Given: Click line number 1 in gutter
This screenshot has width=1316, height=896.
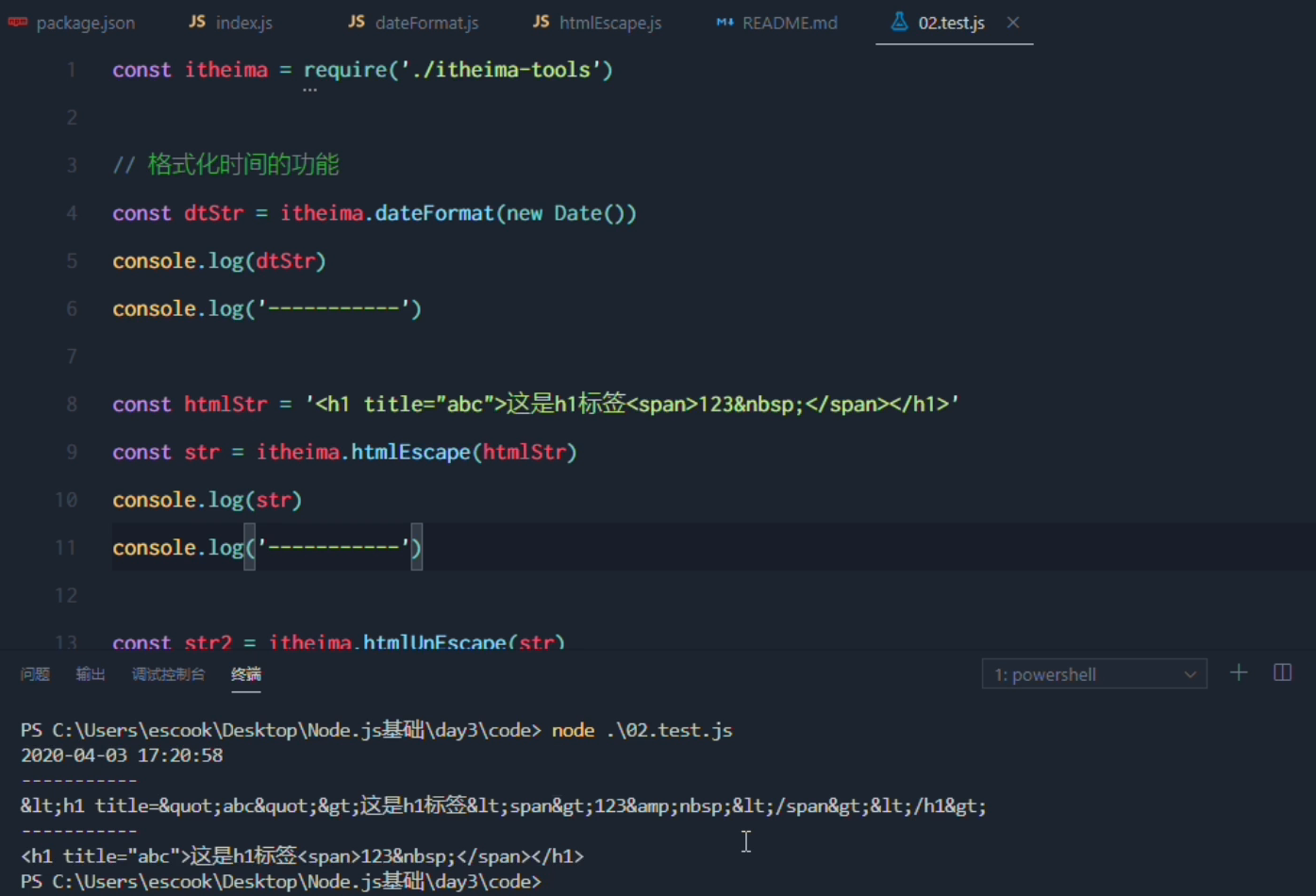Looking at the screenshot, I should (72, 70).
